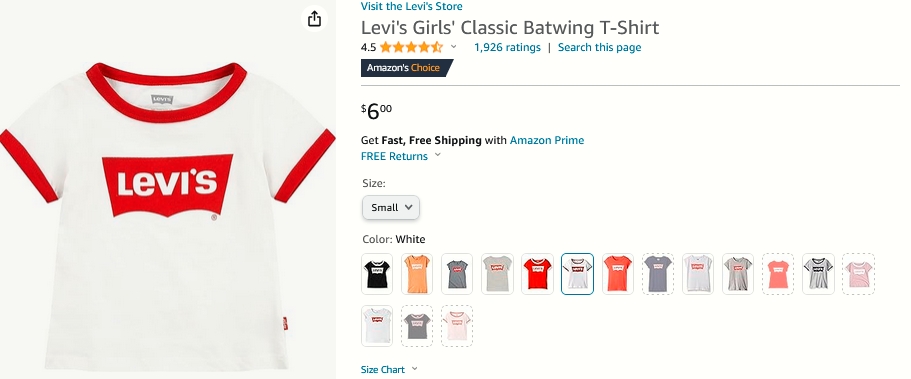The width and height of the screenshot is (911, 379).
Task: Open the 1,926 ratings link
Action: pyautogui.click(x=507, y=48)
